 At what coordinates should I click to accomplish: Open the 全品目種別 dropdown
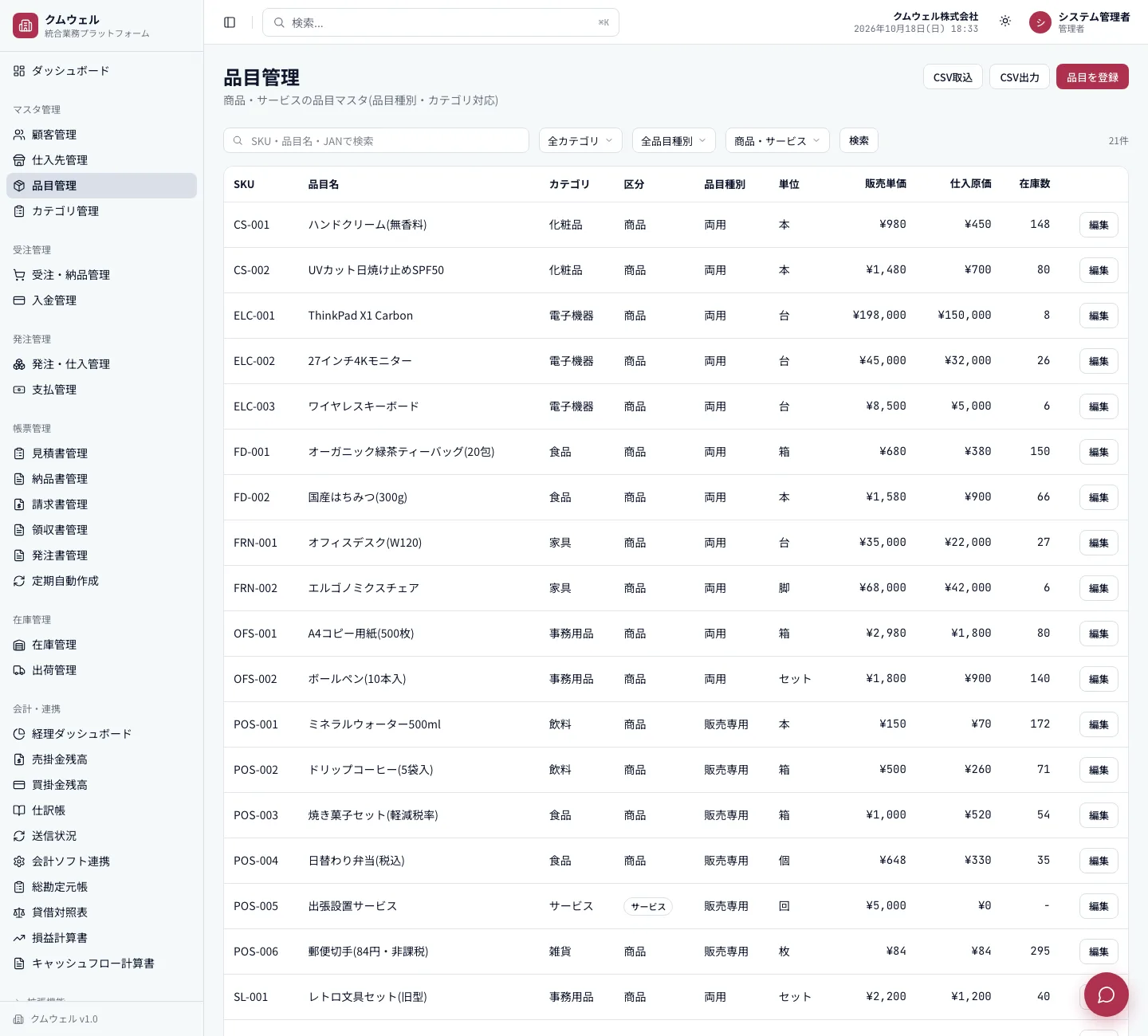[x=674, y=140]
